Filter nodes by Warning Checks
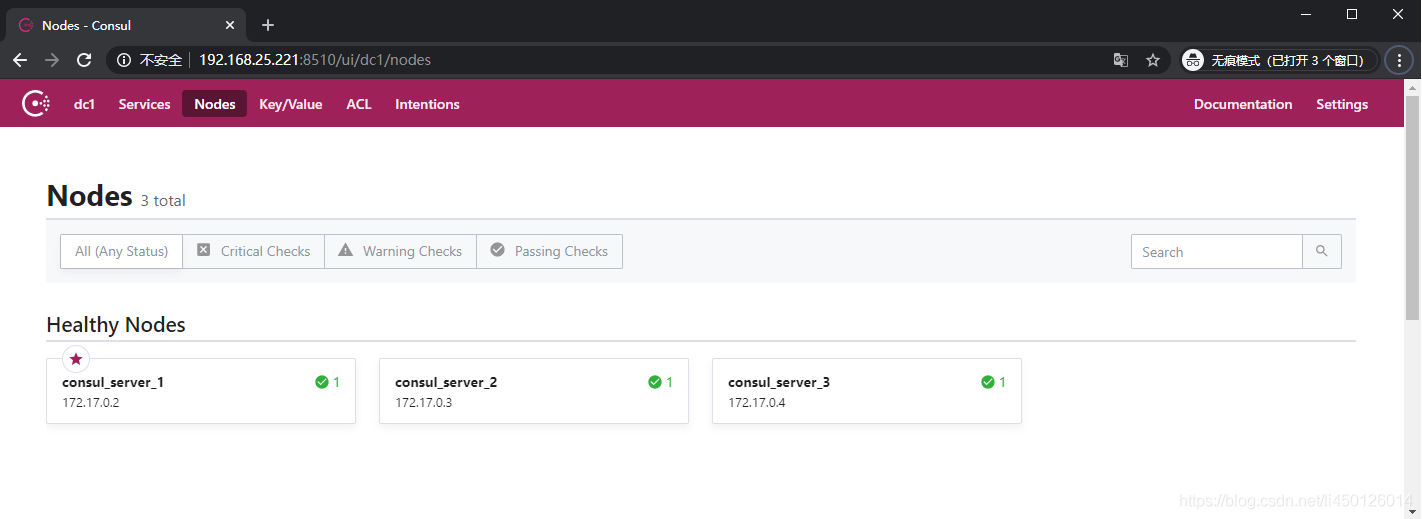 [401, 252]
